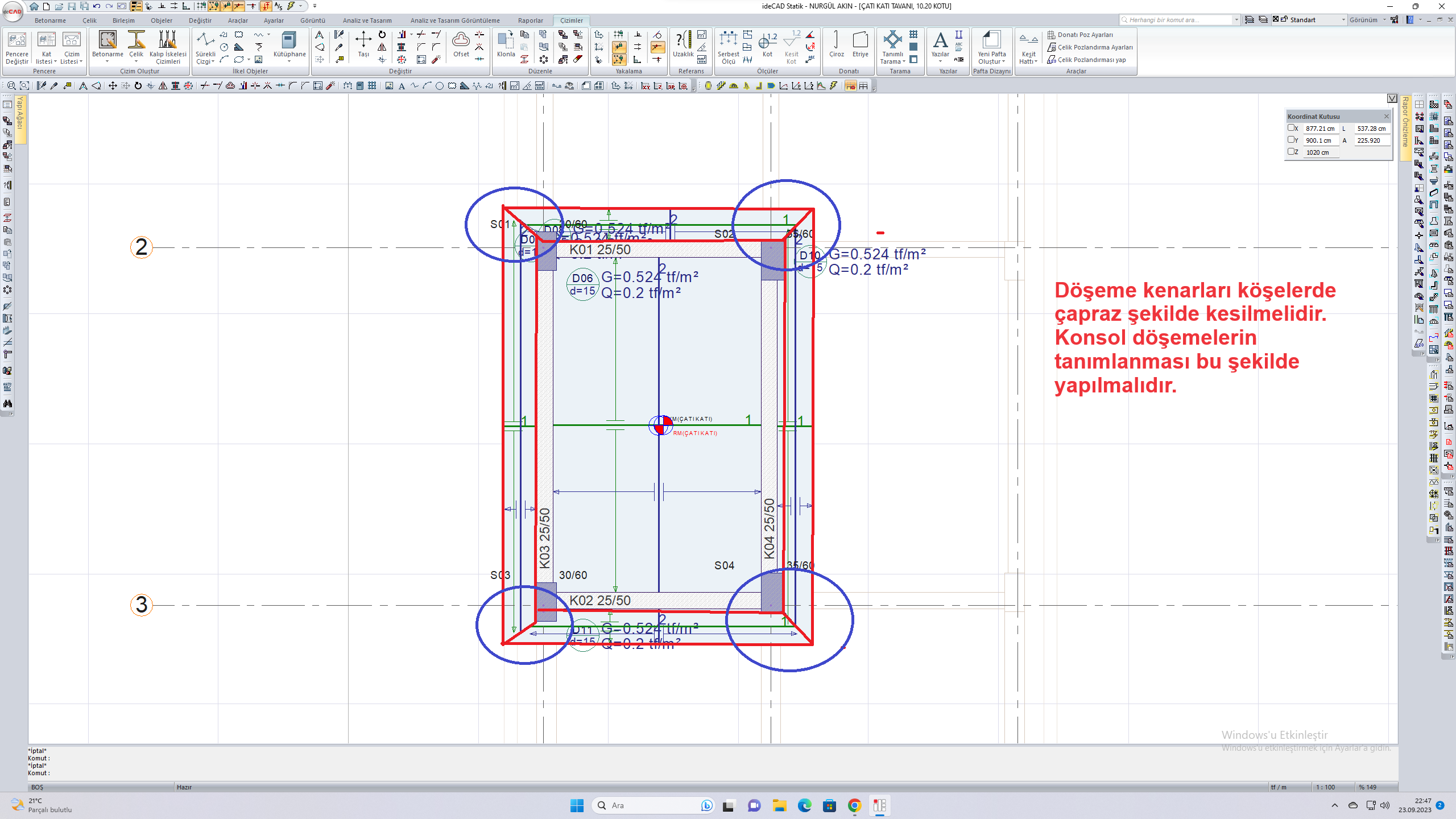Activate the Ofset tool
Screen dimensions: 1456x819
tap(461, 44)
